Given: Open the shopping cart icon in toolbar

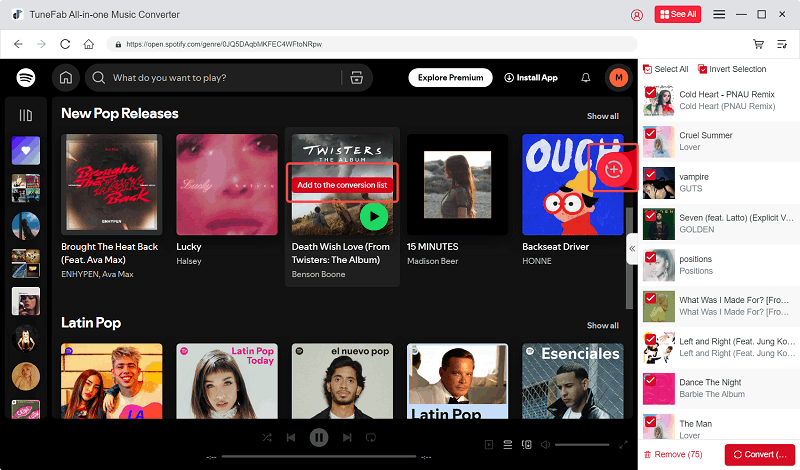Looking at the screenshot, I should pyautogui.click(x=758, y=44).
